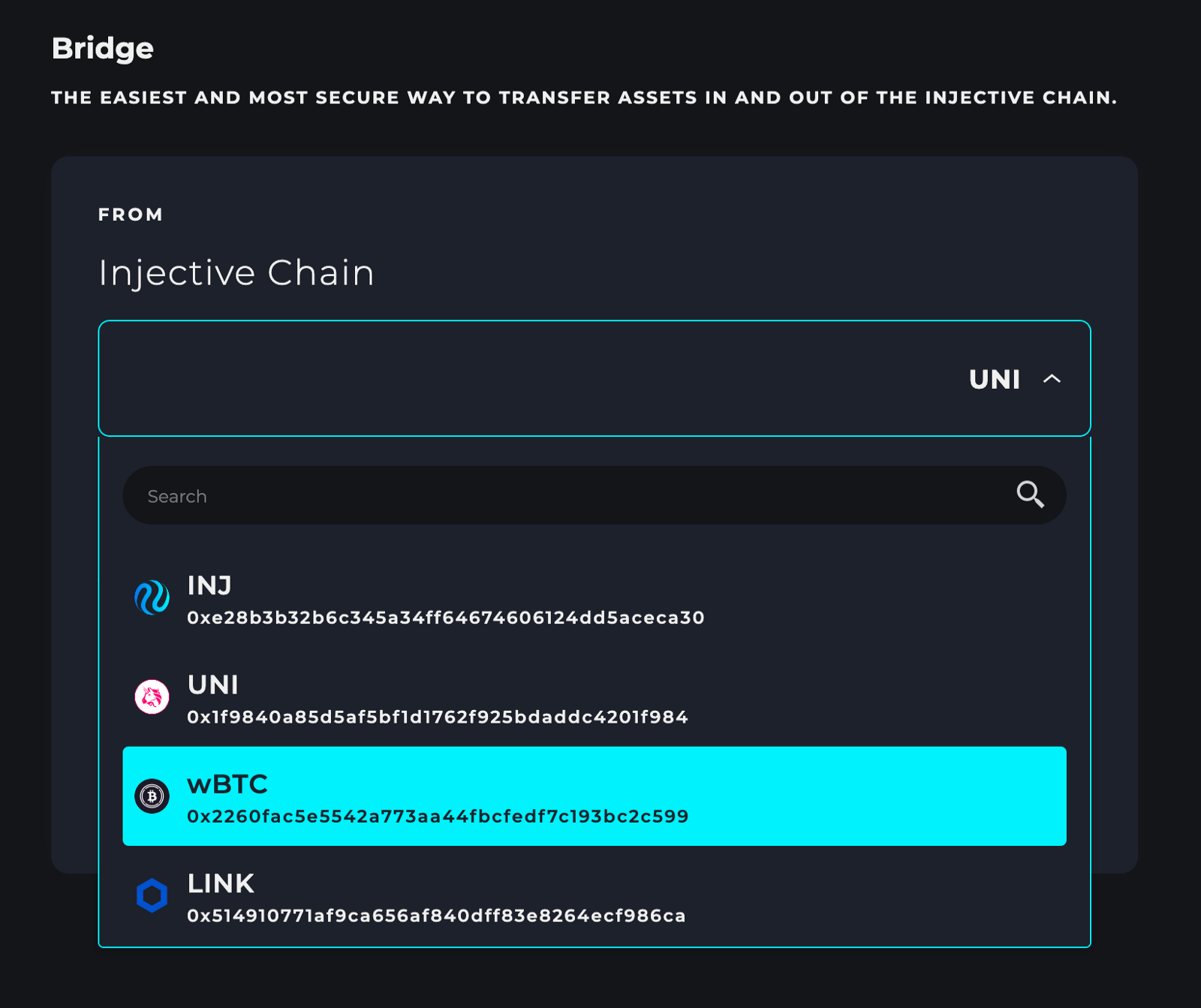Click the blue LINK hexagon icon
Image resolution: width=1201 pixels, height=1008 pixels.
152,895
